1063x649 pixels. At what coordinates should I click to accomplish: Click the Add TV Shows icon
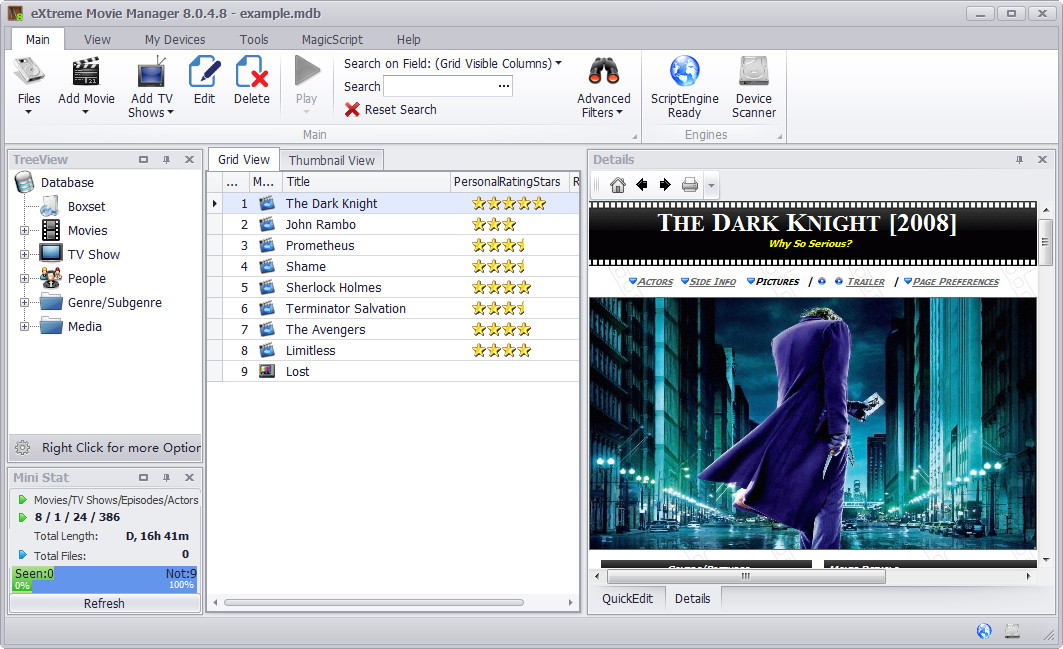tap(151, 73)
